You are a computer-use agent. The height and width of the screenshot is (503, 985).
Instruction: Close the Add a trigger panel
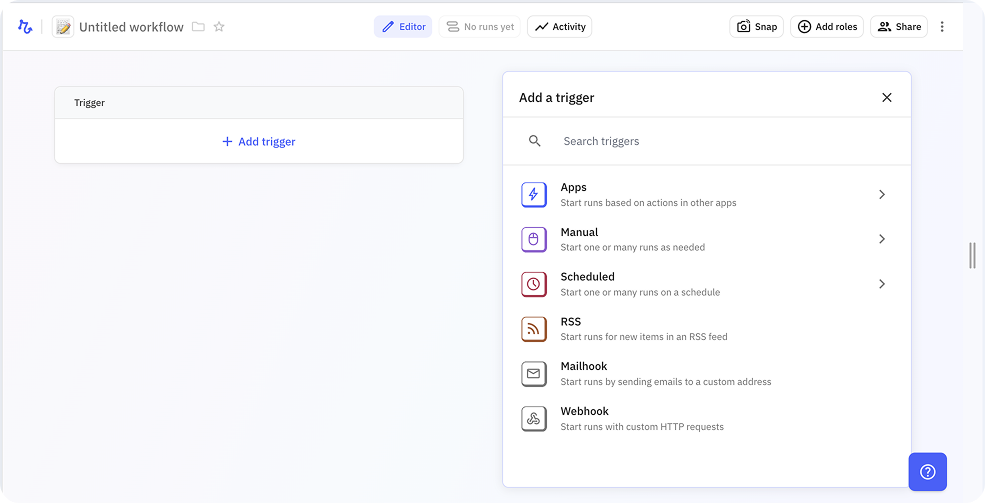(886, 97)
